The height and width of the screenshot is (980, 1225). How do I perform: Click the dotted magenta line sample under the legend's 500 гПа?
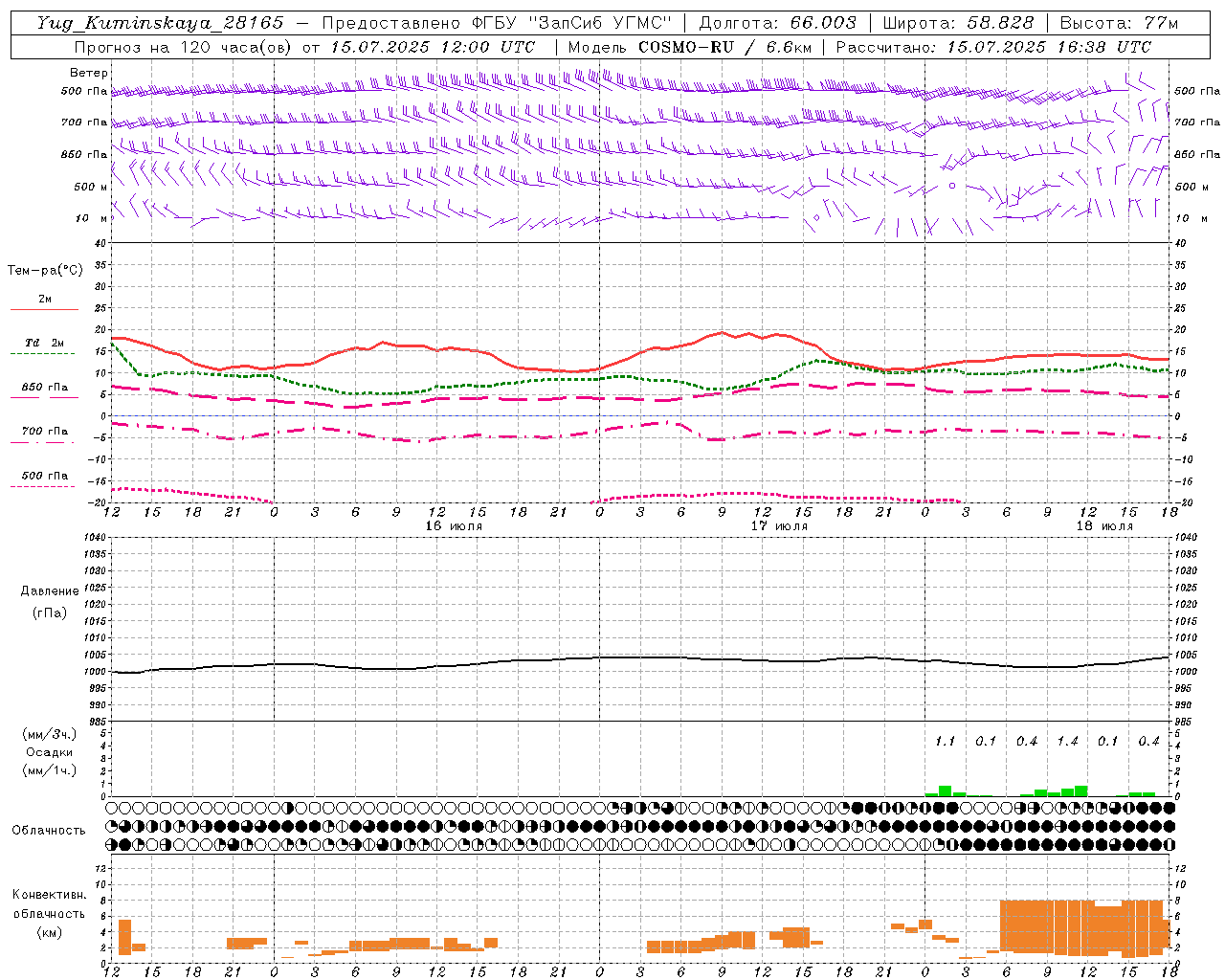tap(43, 487)
